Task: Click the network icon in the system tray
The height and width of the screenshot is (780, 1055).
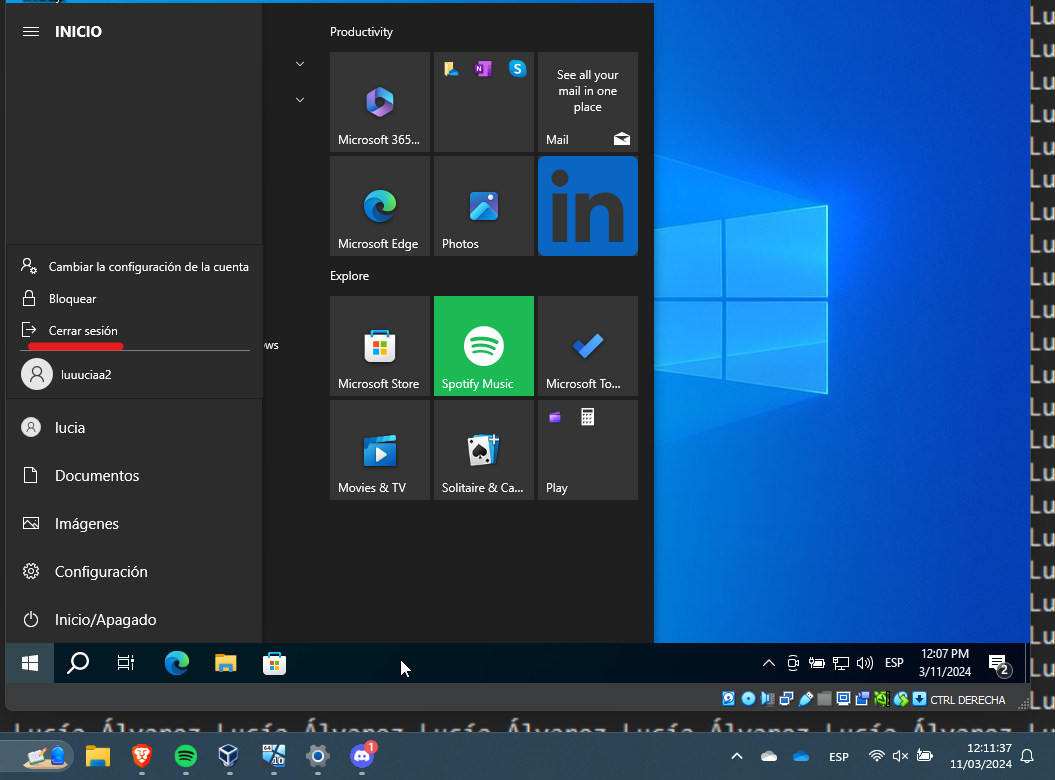Action: pyautogui.click(x=841, y=662)
